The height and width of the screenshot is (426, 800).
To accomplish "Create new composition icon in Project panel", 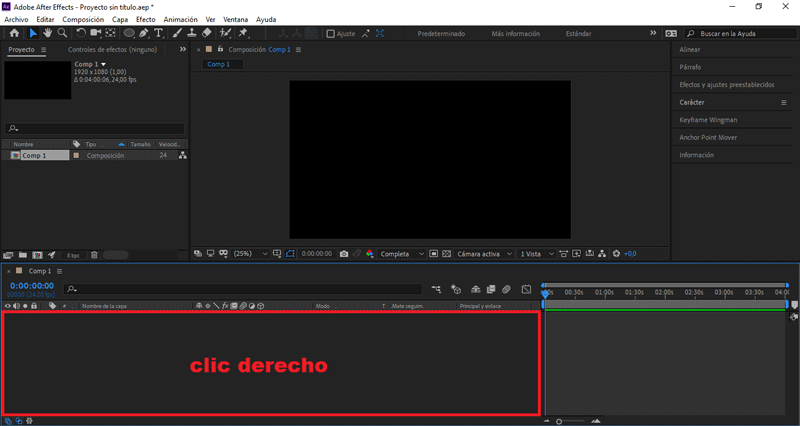I will (x=37, y=255).
